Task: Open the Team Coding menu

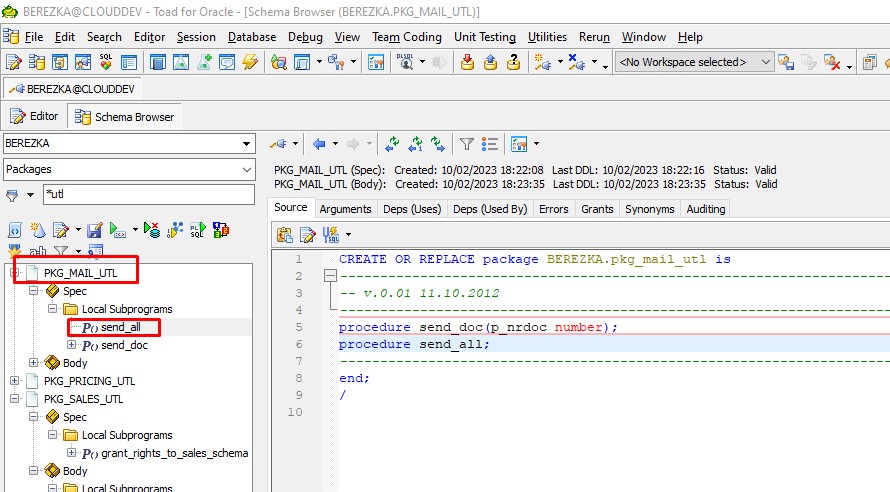Action: click(x=407, y=37)
